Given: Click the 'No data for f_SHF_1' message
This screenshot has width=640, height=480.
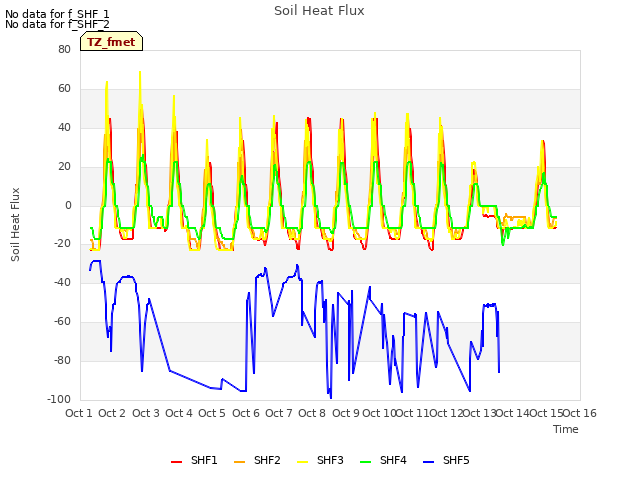Looking at the screenshot, I should click(57, 14).
